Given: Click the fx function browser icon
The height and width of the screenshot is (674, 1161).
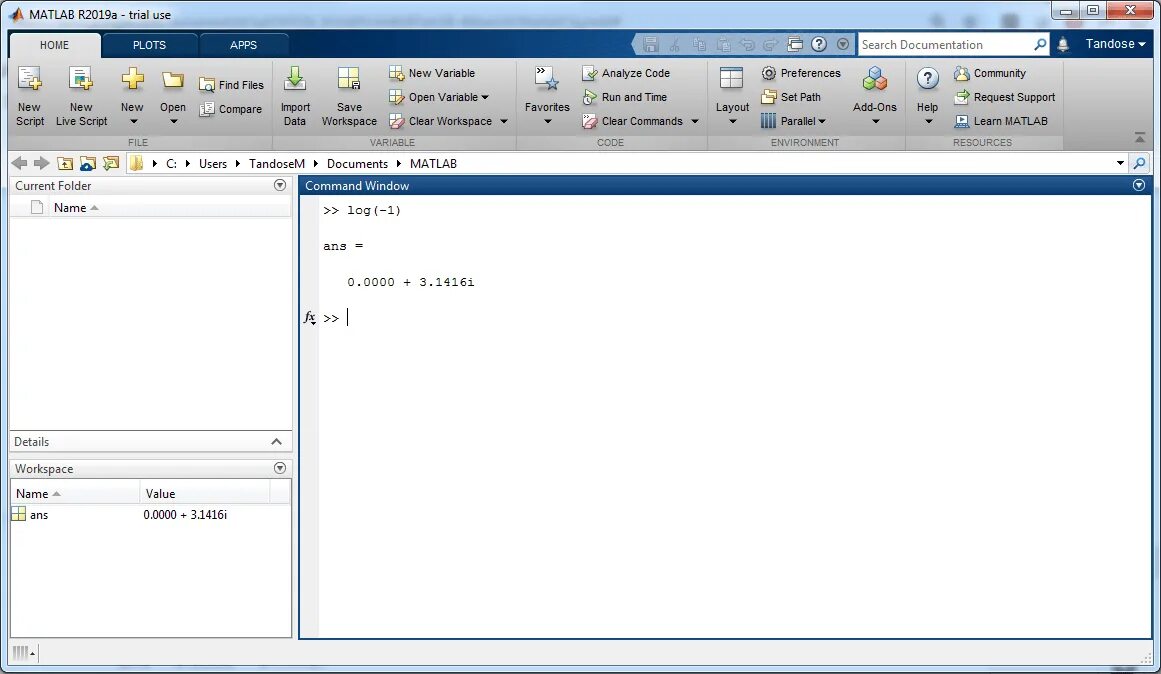Looking at the screenshot, I should (310, 318).
